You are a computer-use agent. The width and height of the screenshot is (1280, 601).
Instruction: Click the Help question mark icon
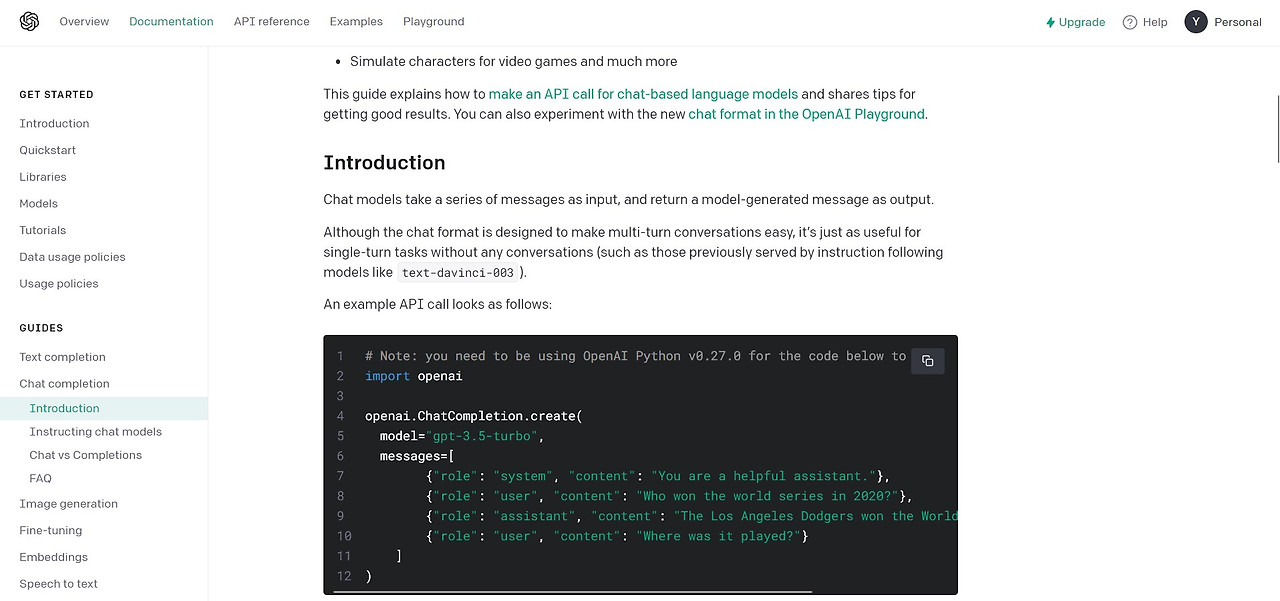point(1130,22)
